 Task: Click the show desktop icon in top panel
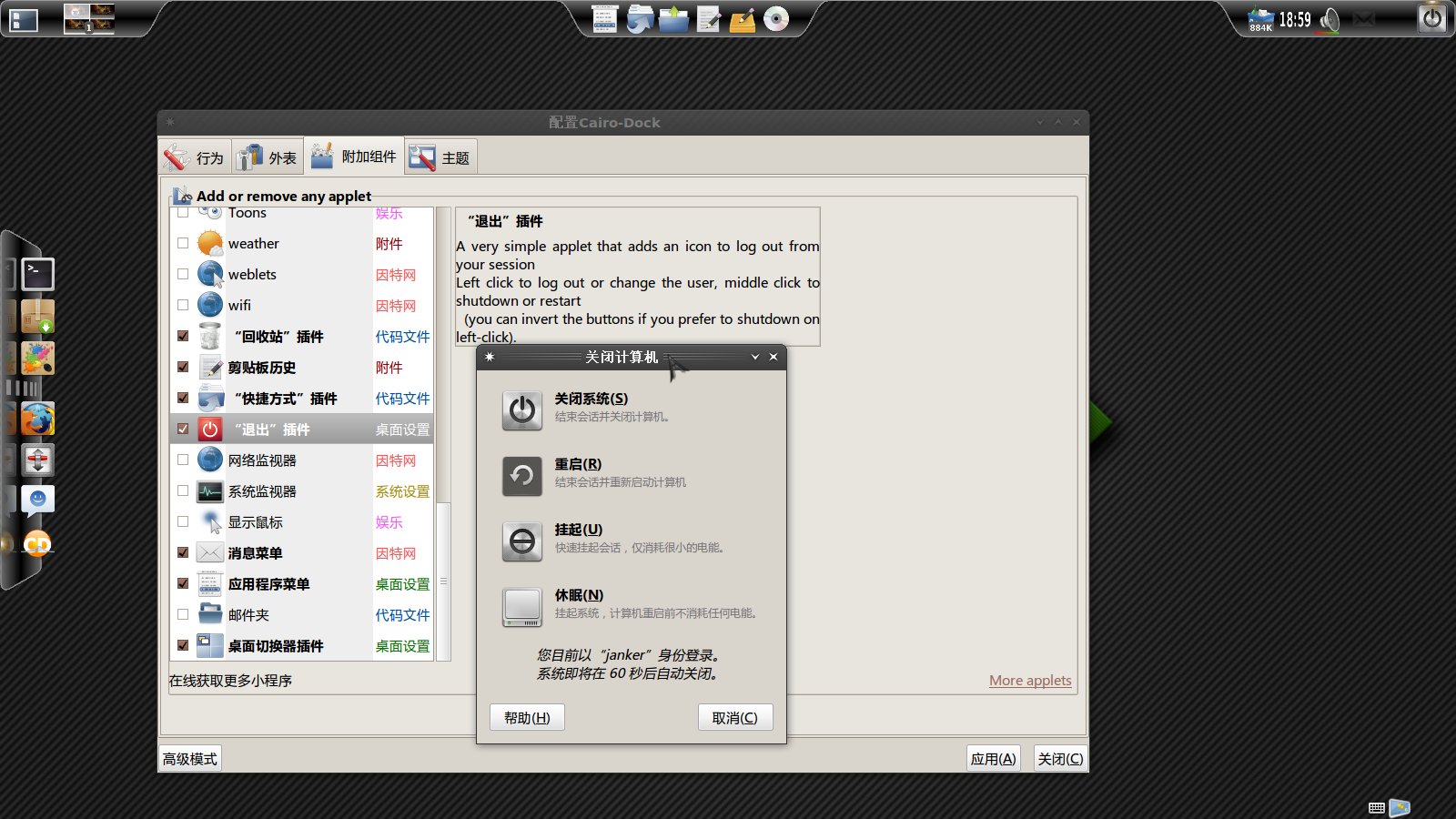[x=24, y=20]
